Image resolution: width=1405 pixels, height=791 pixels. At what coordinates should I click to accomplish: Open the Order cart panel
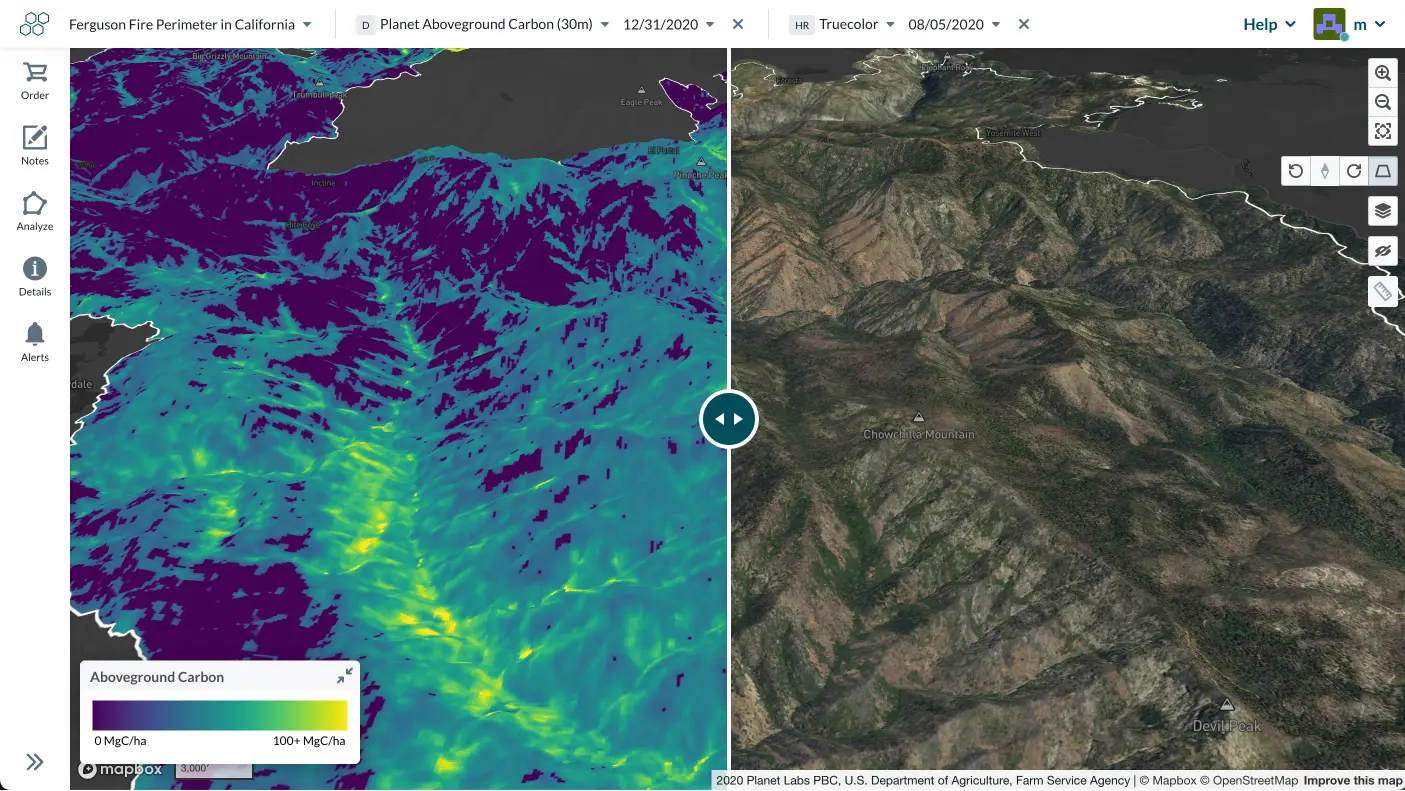click(x=35, y=81)
